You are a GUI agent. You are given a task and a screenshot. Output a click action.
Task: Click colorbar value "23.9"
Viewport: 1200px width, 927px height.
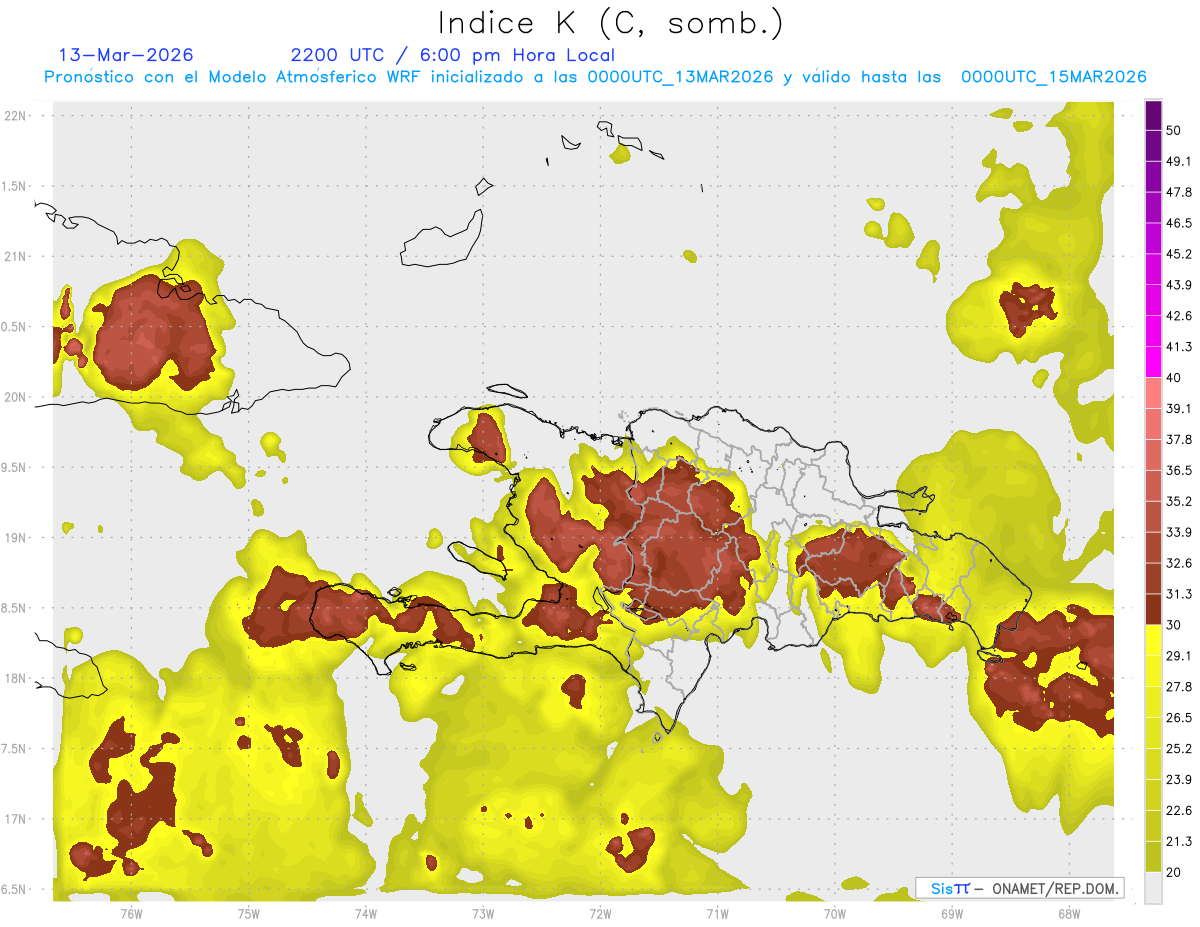[x=1178, y=780]
